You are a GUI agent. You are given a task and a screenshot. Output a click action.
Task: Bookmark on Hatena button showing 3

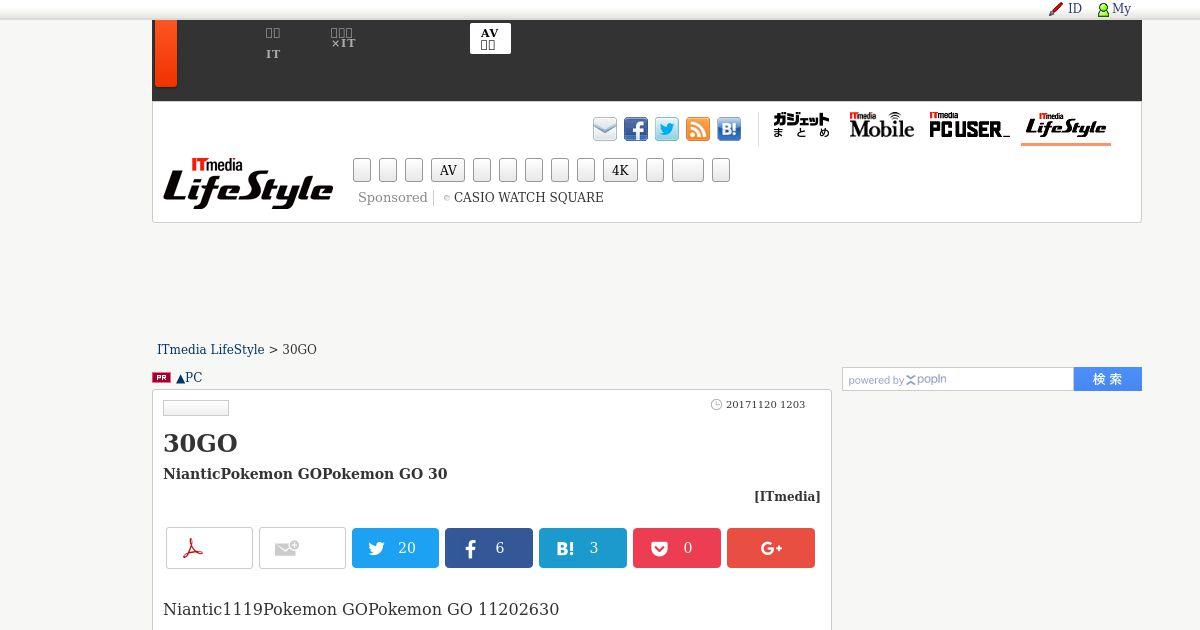point(583,548)
